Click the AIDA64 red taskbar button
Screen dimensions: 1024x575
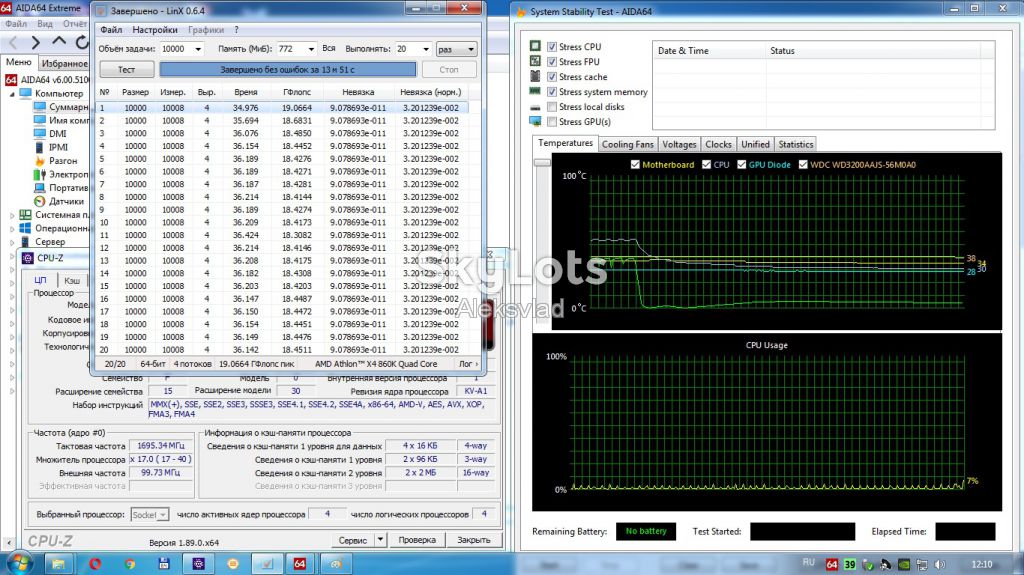tap(299, 563)
